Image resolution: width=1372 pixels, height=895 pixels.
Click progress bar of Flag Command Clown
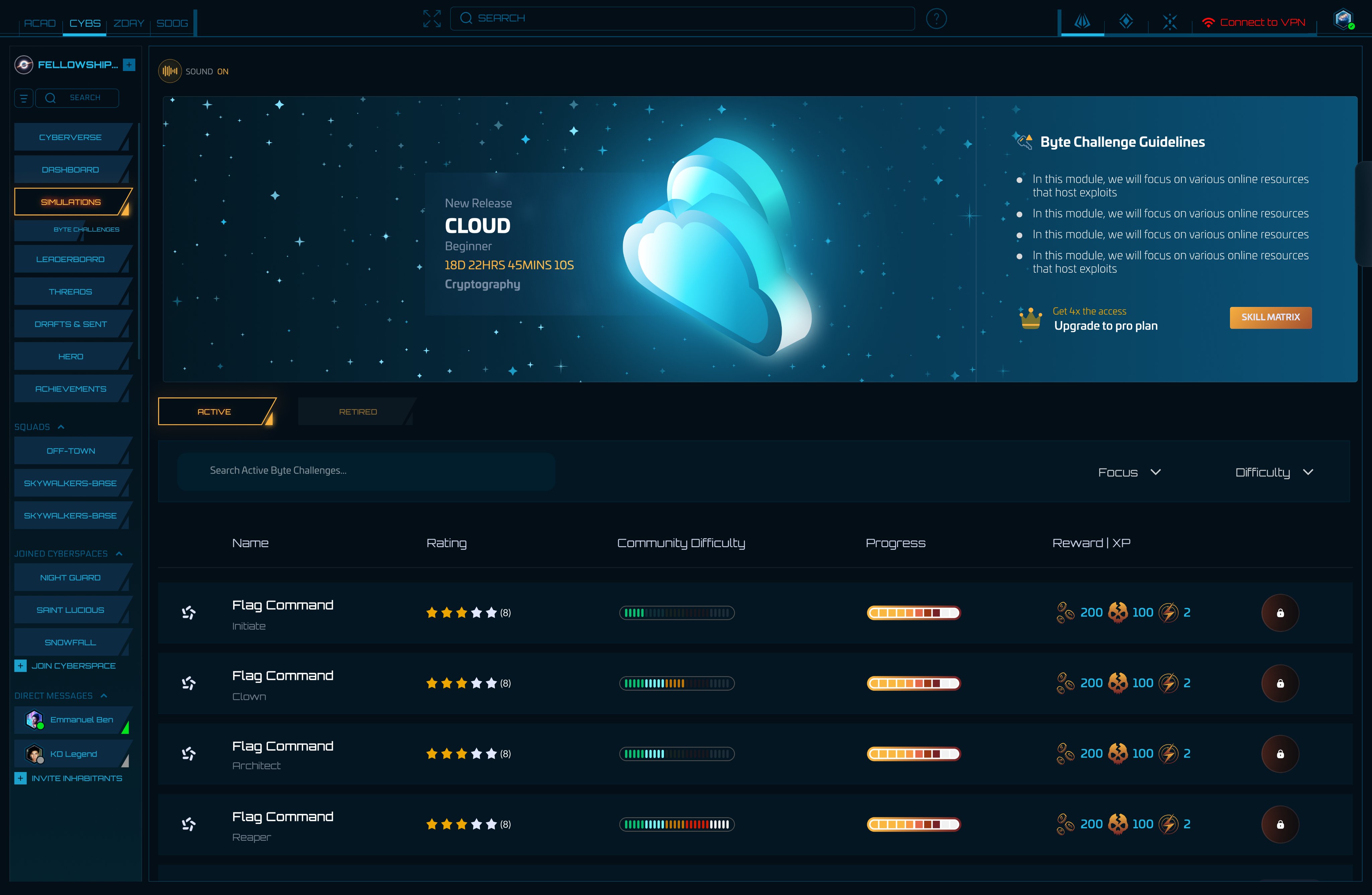pyautogui.click(x=913, y=683)
